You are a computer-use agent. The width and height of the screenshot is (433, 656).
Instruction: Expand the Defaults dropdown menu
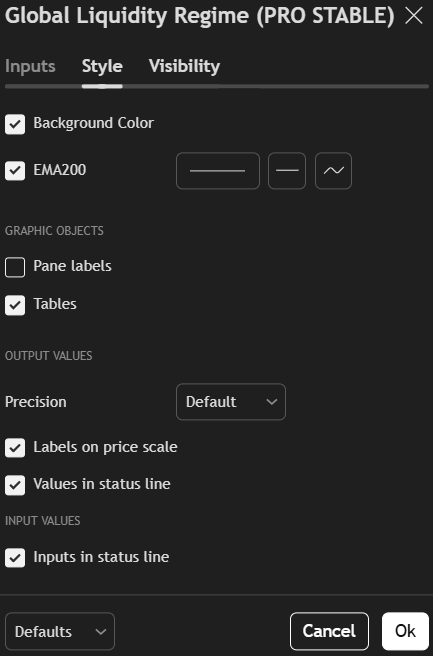point(60,631)
